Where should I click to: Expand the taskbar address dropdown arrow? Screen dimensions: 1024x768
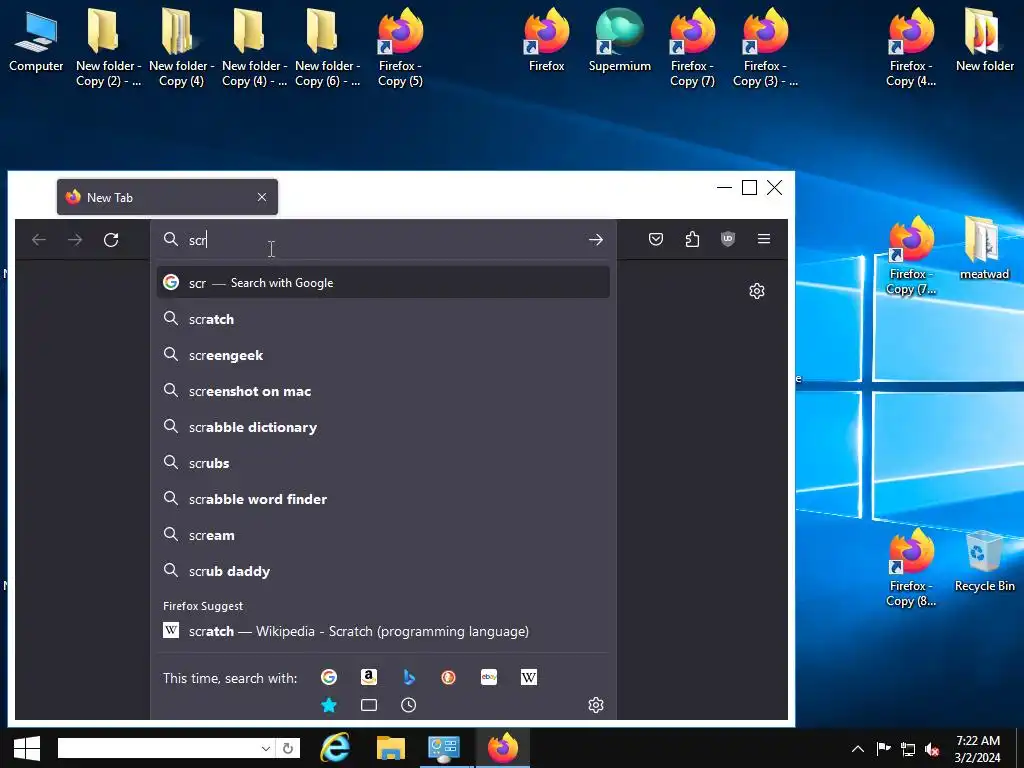266,748
